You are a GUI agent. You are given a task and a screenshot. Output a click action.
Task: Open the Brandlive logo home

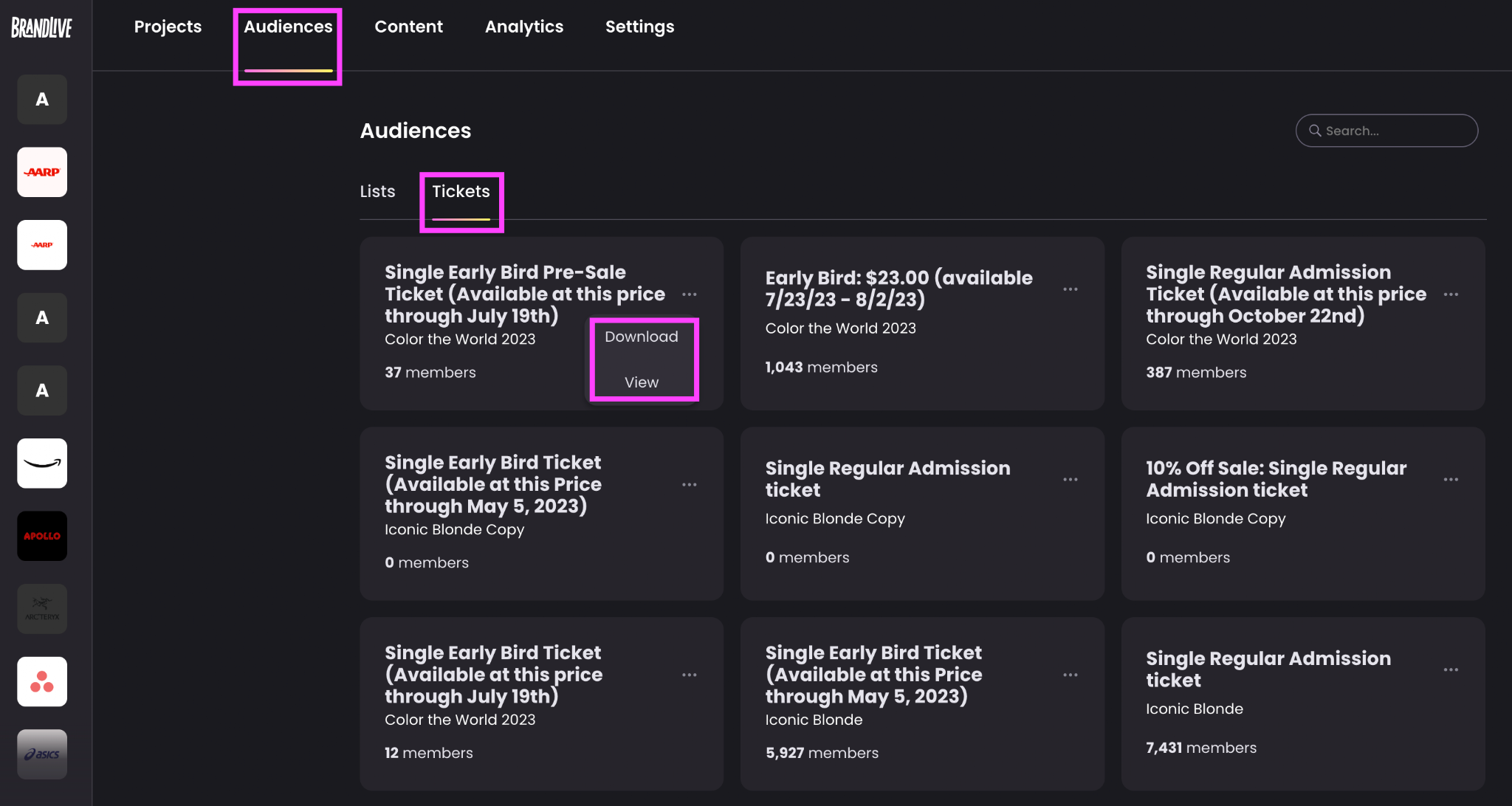(x=41, y=27)
